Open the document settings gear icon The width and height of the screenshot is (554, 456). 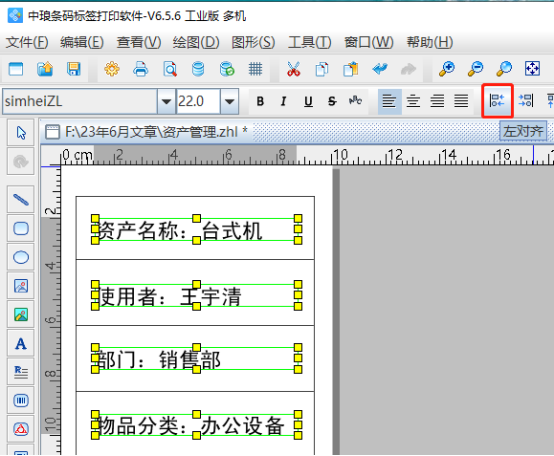tap(112, 69)
